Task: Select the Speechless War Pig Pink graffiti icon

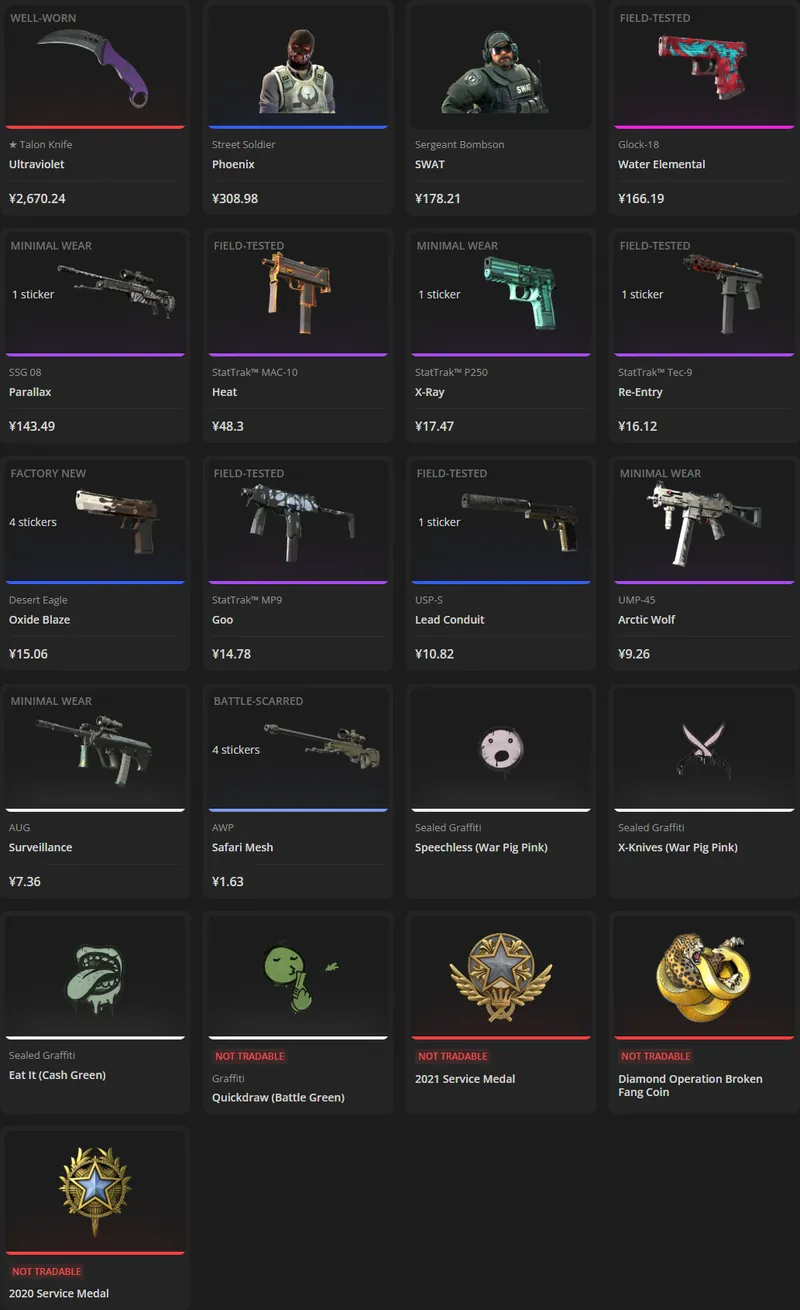Action: 500,747
